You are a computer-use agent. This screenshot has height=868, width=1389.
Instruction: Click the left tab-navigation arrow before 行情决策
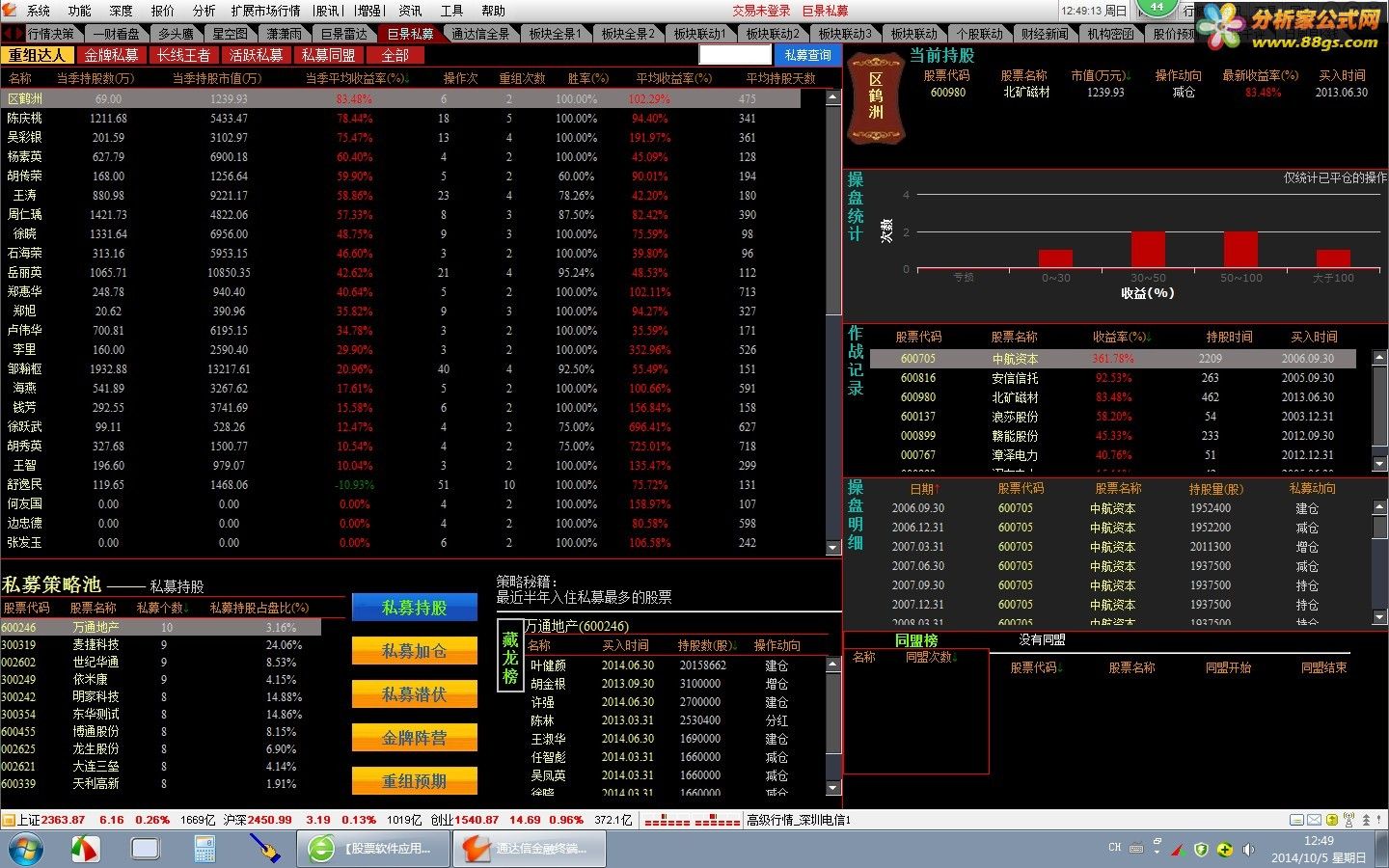7,33
